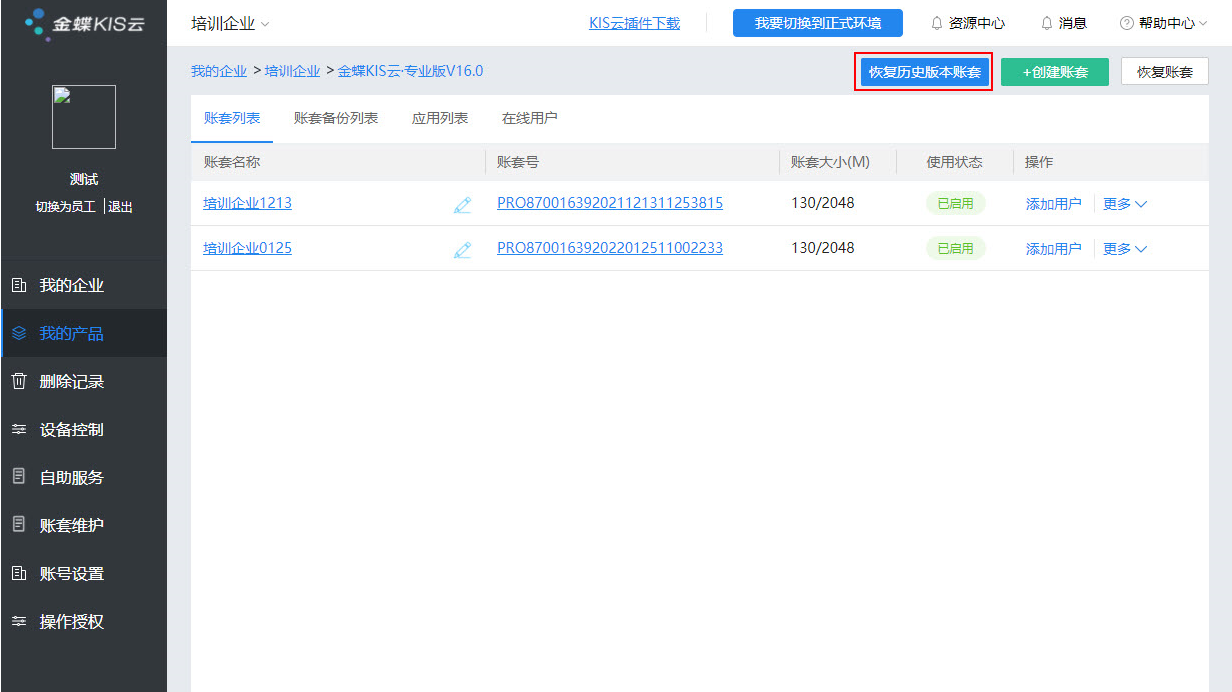1232x692 pixels.
Task: Click the 帮助中心 question mark icon
Action: point(1127,23)
